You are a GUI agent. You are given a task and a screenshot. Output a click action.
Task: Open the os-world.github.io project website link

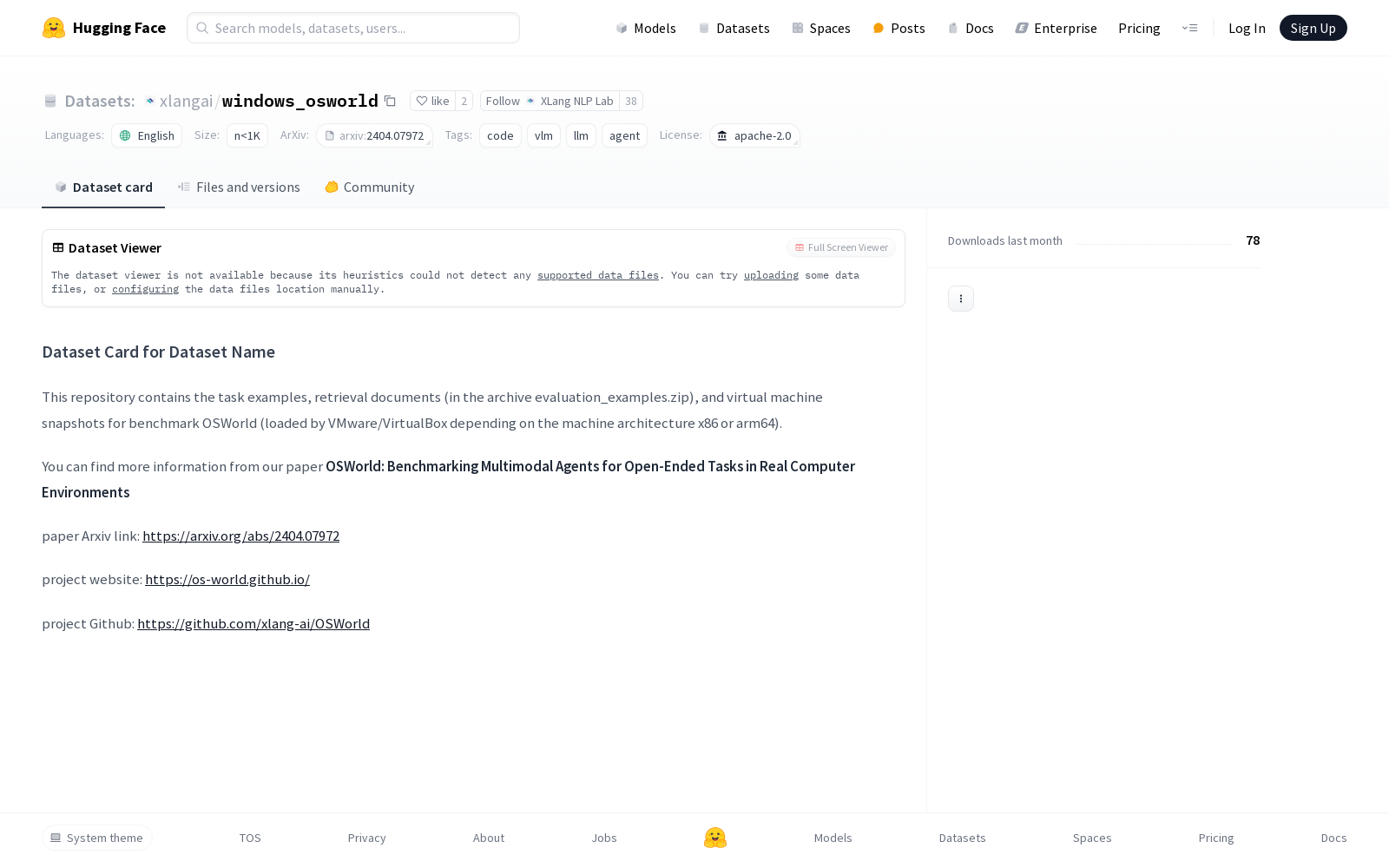[227, 579]
